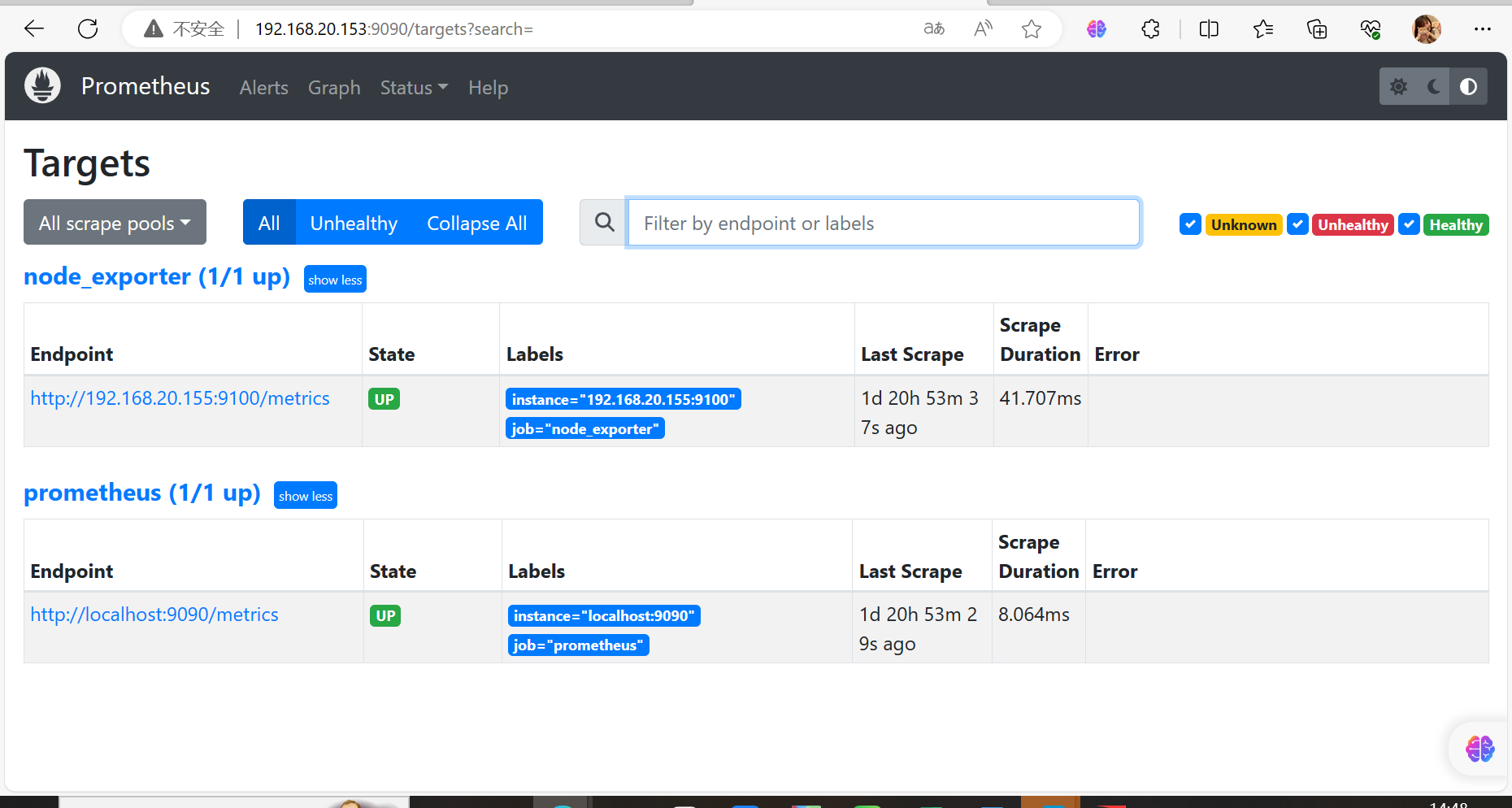Image resolution: width=1512 pixels, height=808 pixels.
Task: Go back with browser back arrow
Action: click(x=34, y=29)
